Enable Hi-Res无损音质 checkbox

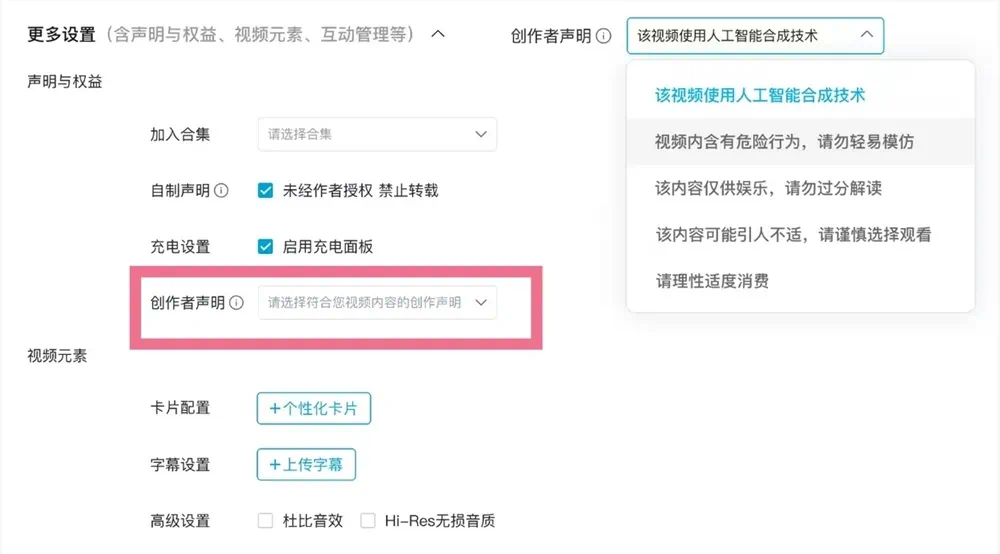point(368,520)
